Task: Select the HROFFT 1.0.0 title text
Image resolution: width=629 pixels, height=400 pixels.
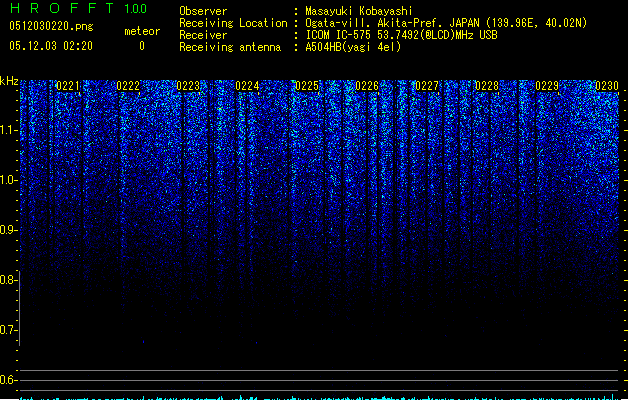Action: [x=78, y=8]
